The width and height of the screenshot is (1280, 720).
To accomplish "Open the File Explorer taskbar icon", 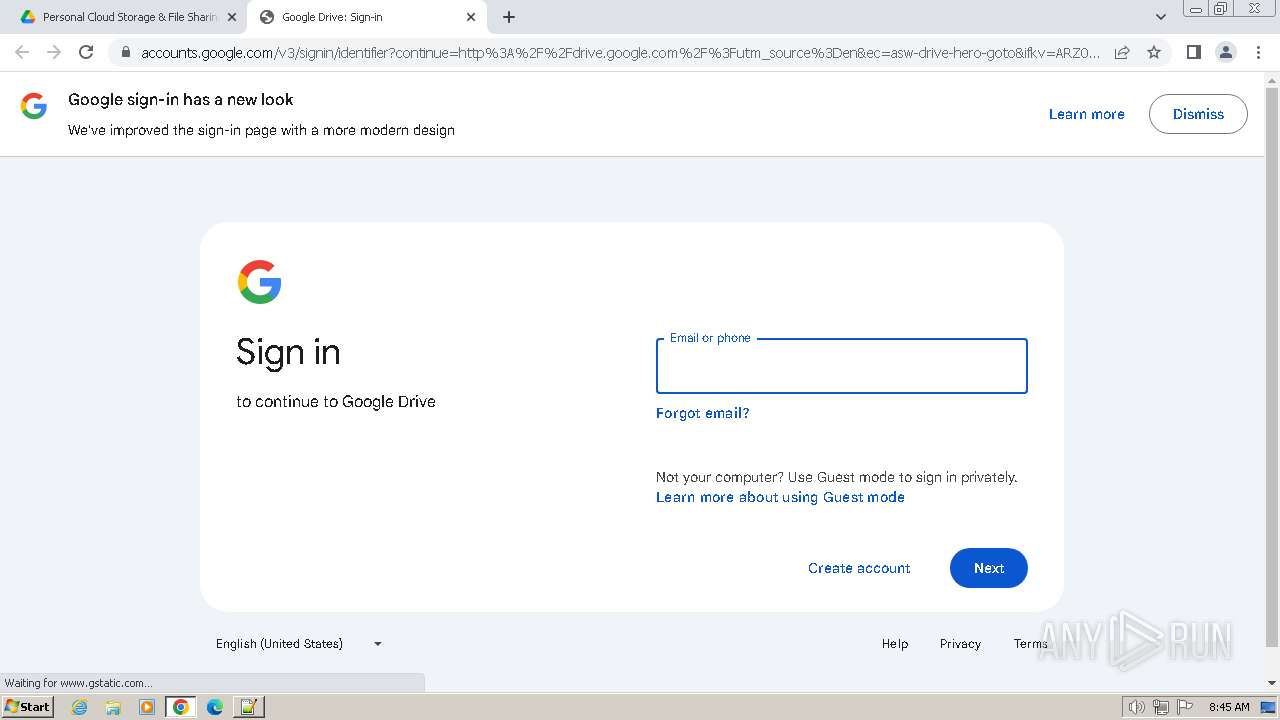I will (x=113, y=707).
